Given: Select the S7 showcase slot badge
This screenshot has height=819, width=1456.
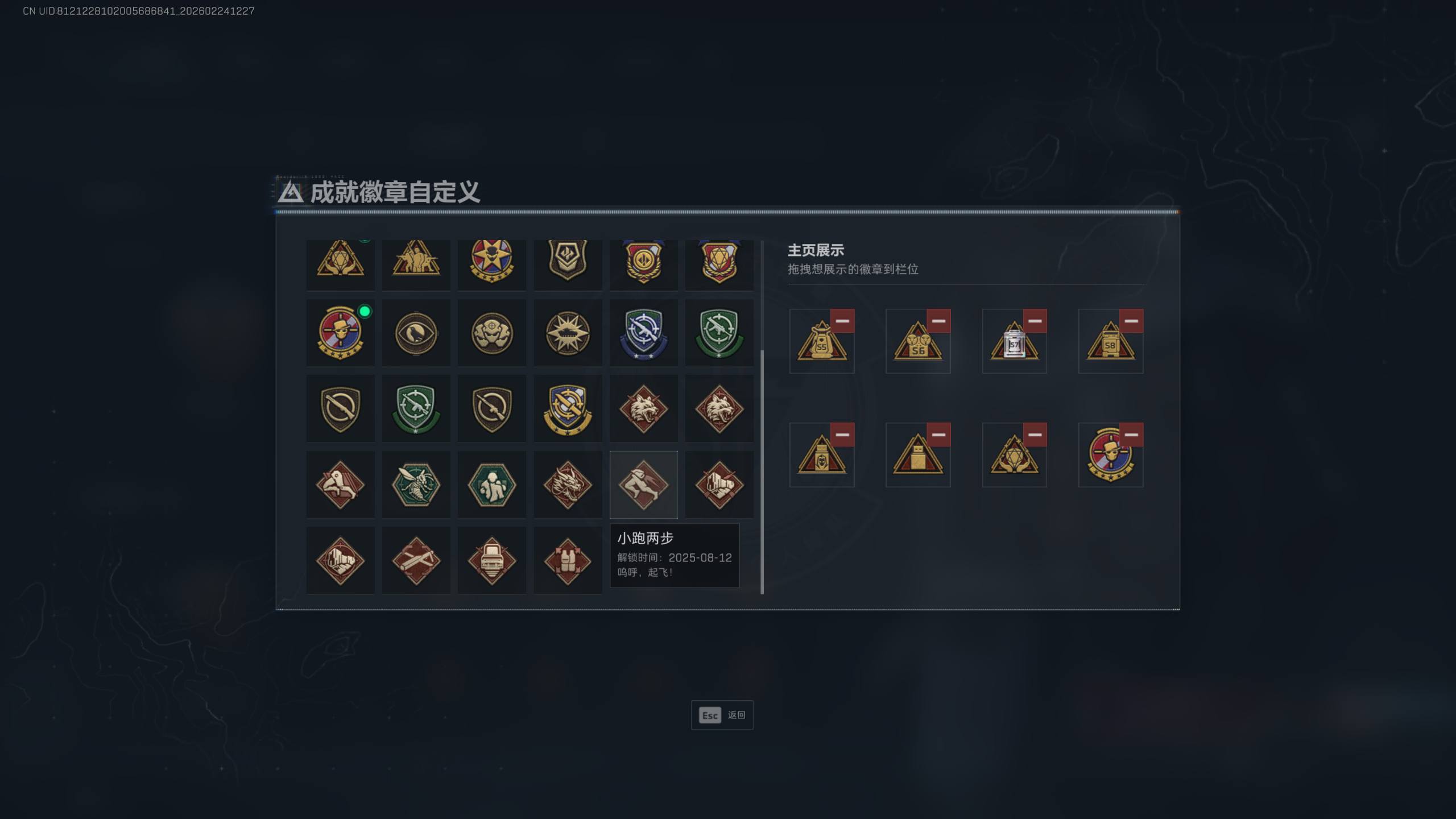Looking at the screenshot, I should tap(1014, 341).
